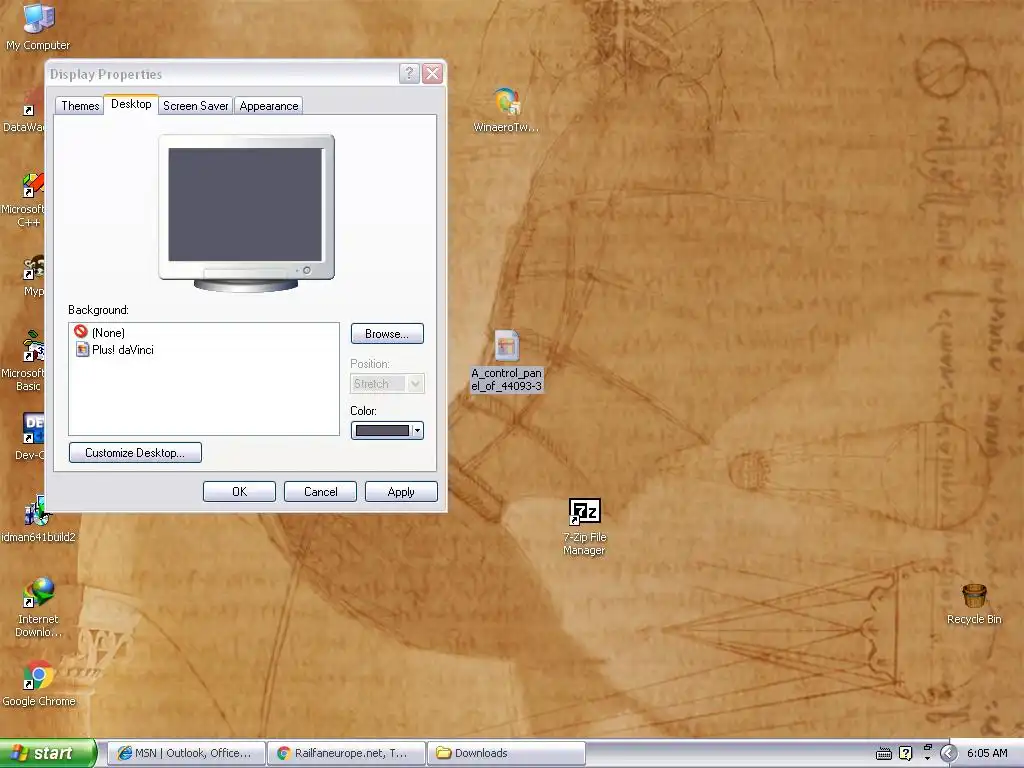Select the Recycle Bin icon
Image resolution: width=1024 pixels, height=768 pixels.
(974, 604)
